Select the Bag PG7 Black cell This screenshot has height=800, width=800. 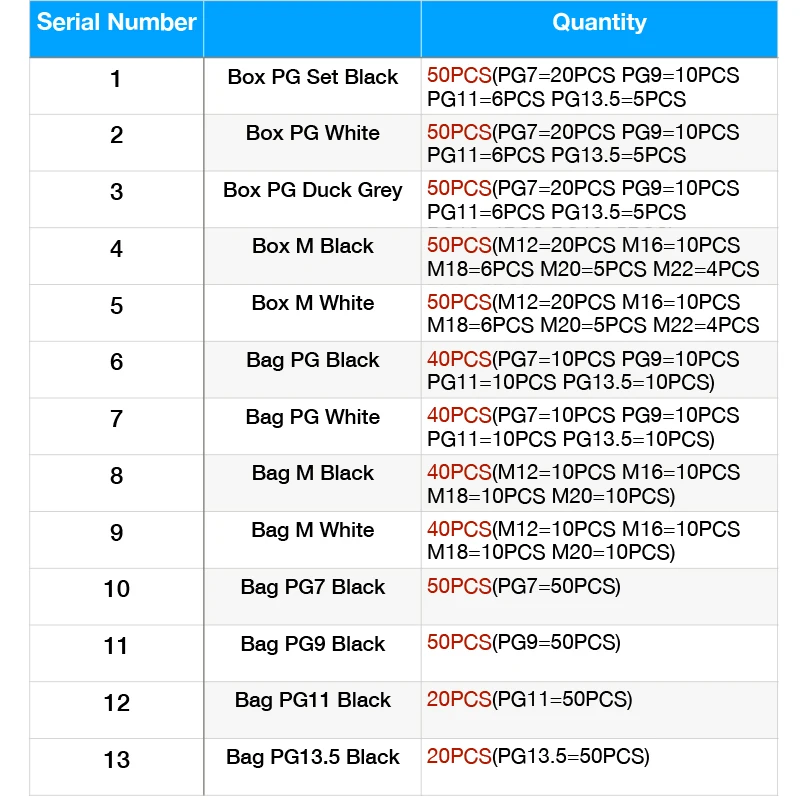click(x=312, y=587)
